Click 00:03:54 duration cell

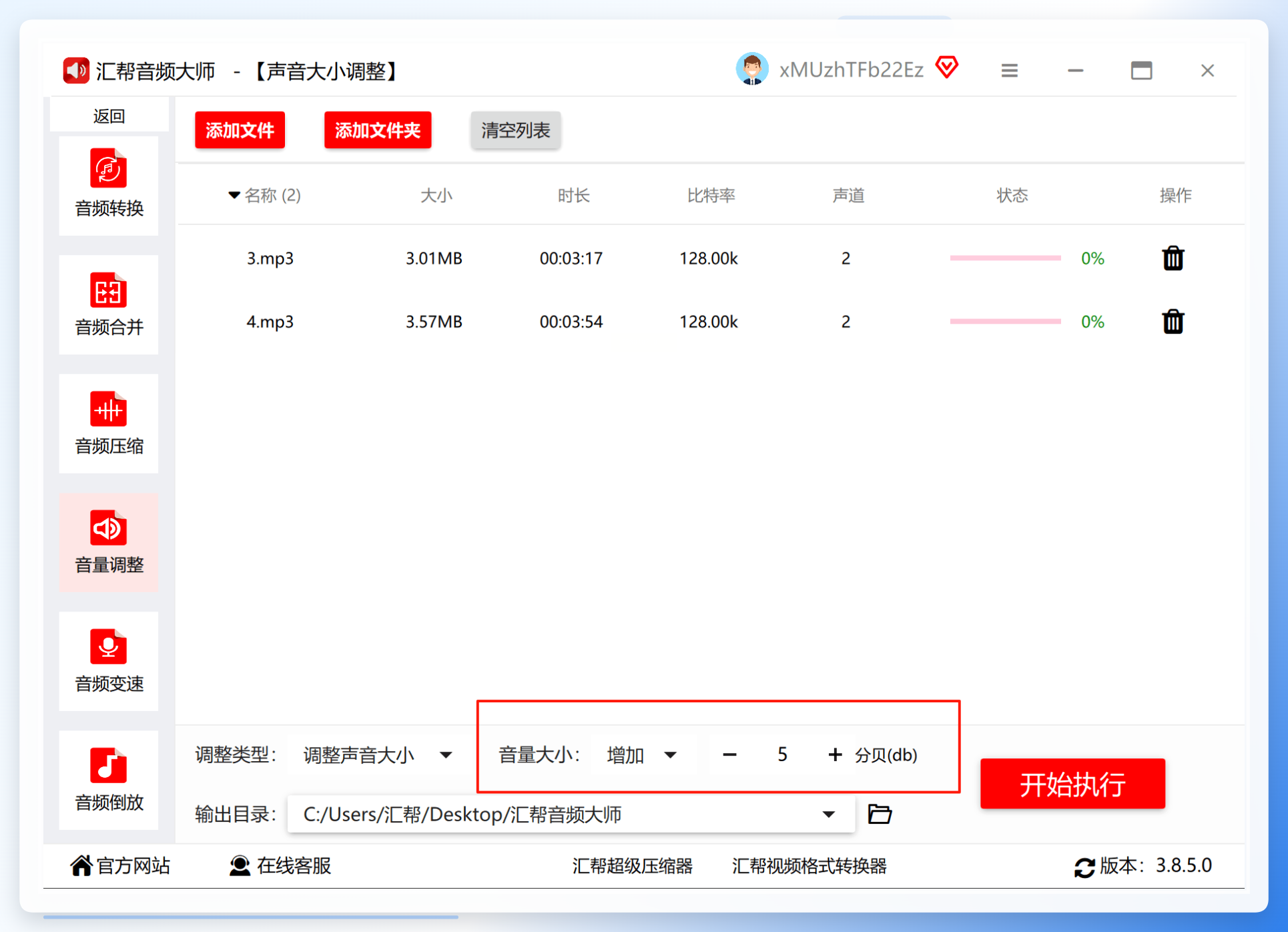point(571,322)
